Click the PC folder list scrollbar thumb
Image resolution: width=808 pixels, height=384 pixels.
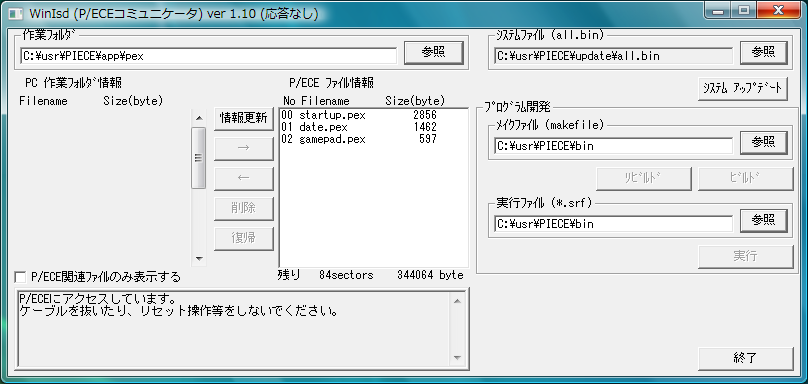click(199, 158)
